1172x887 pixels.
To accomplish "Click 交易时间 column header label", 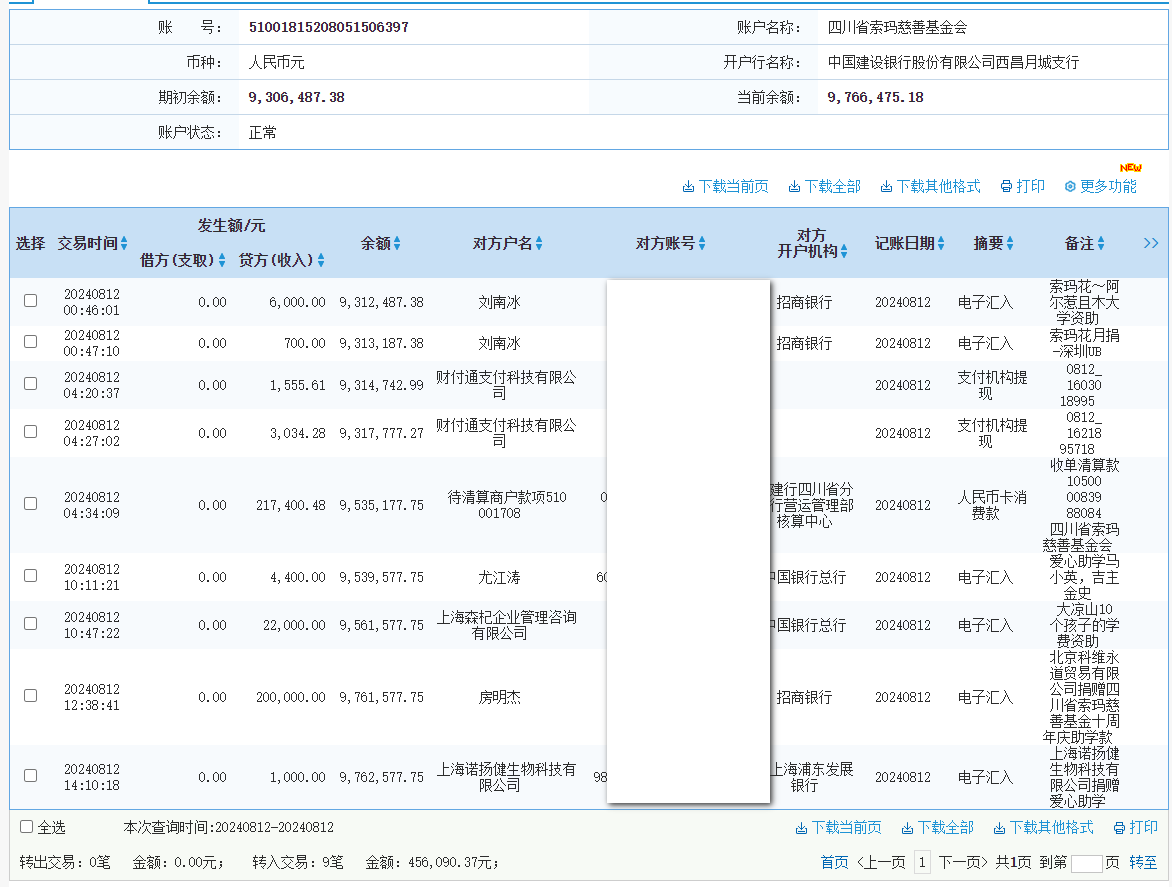I will pos(87,244).
